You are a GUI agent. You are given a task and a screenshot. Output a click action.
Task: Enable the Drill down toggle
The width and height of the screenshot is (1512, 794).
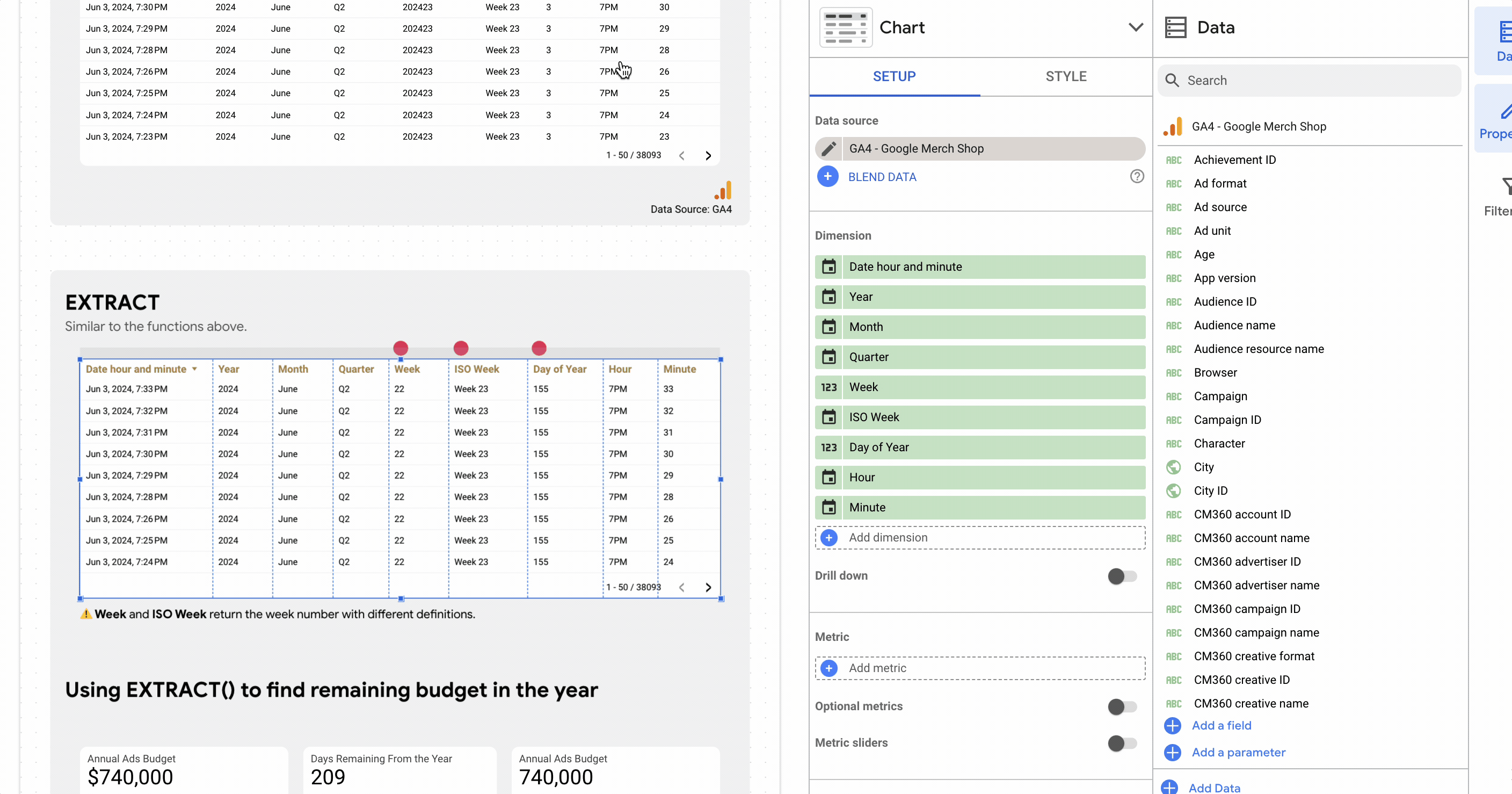coord(1122,576)
